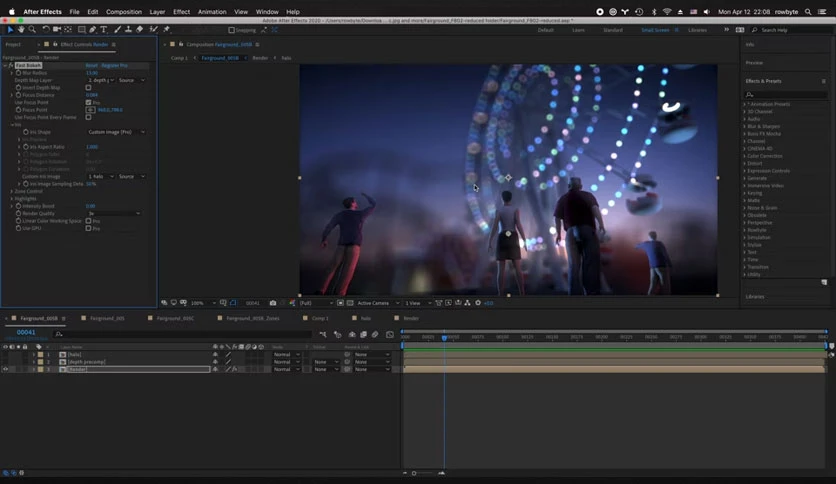Toggle Blur Radius stopwatch keyframing
This screenshot has height=484, width=836.
tap(18, 73)
